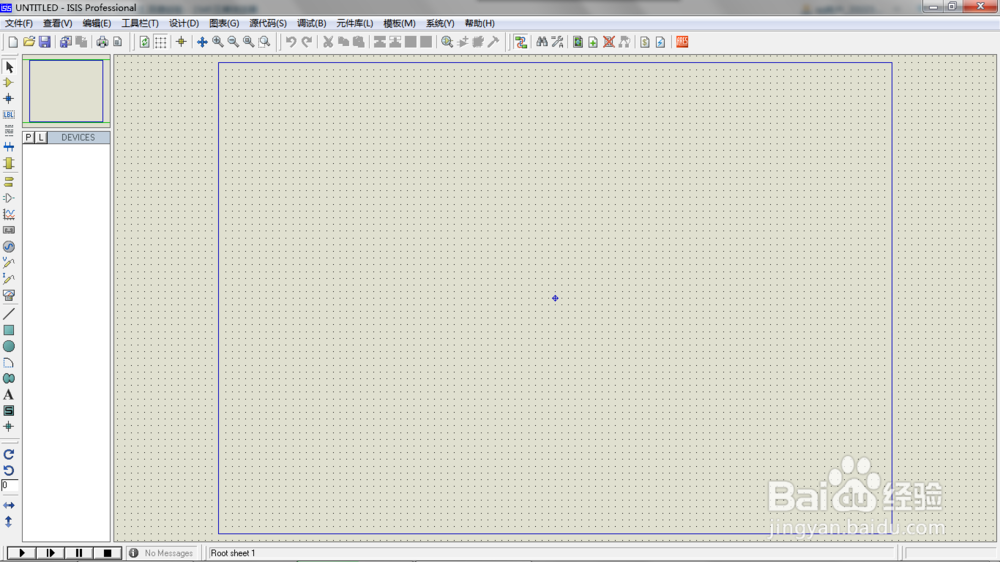Toggle the grid display
1000x562 pixels.
point(161,42)
